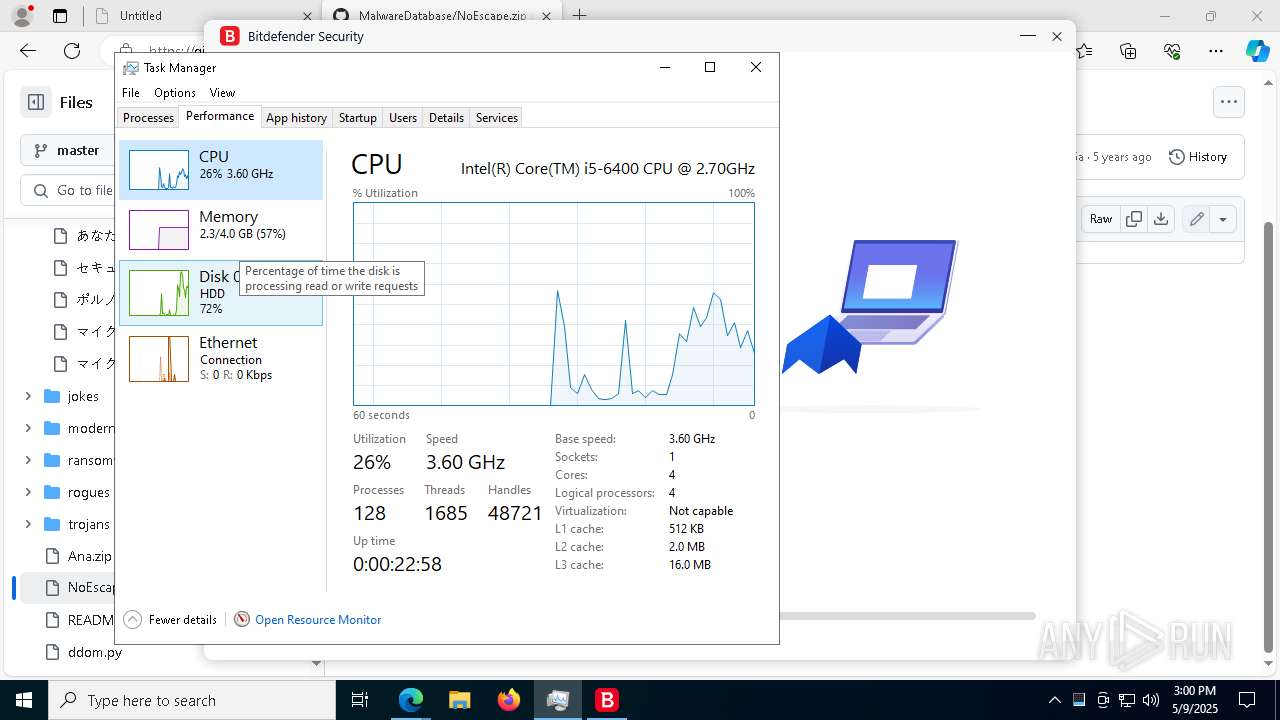Select the Memory performance item
Viewport: 1280px width, 720px height.
(x=221, y=230)
